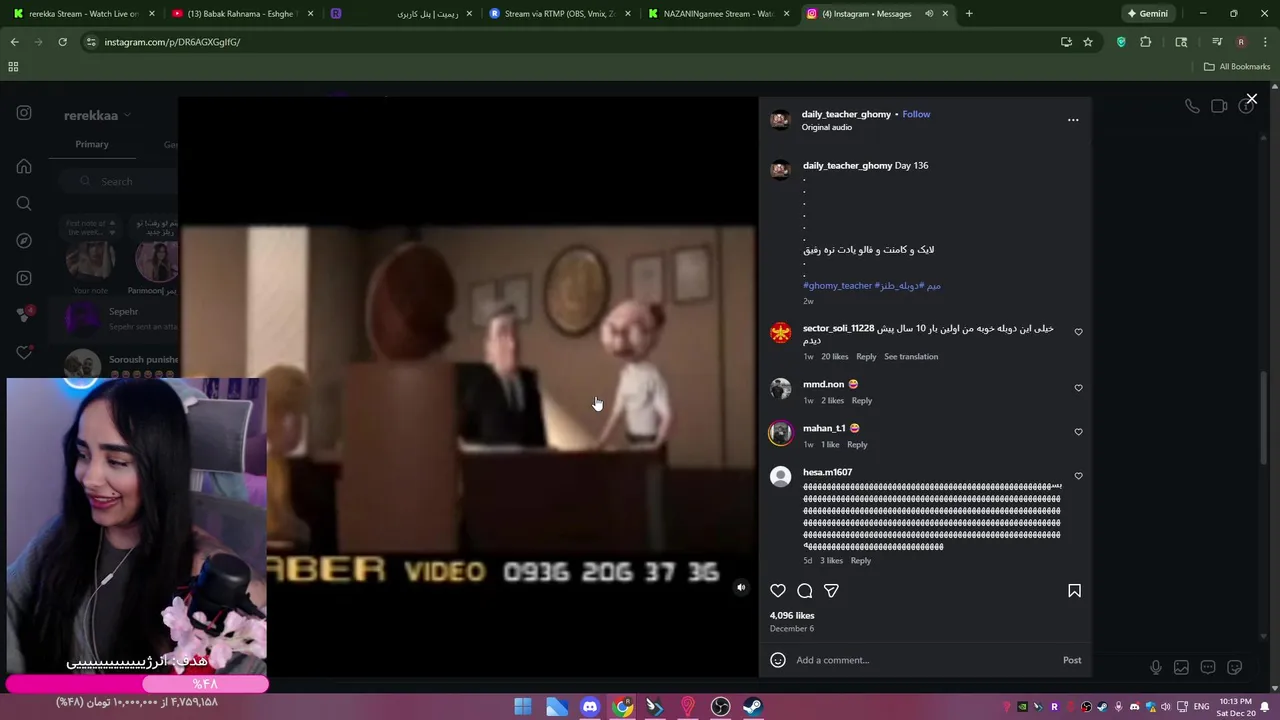Open the daily_teacher_ghomy avatar in the post header
Image resolution: width=1280 pixels, height=720 pixels.
tap(780, 120)
